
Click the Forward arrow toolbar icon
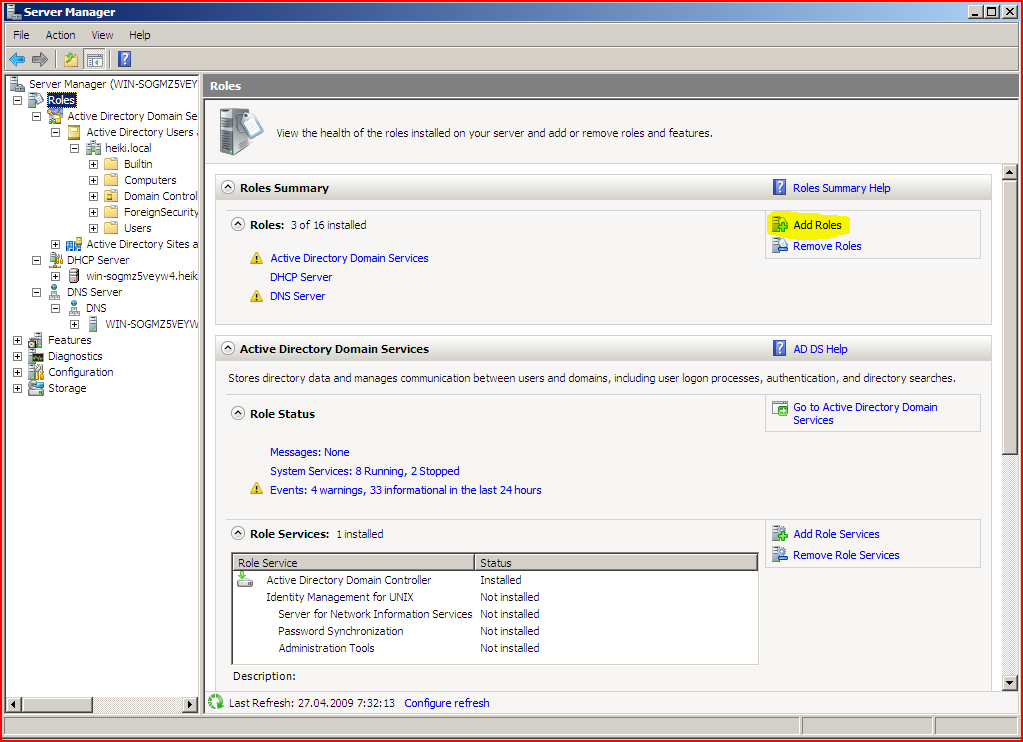40,59
